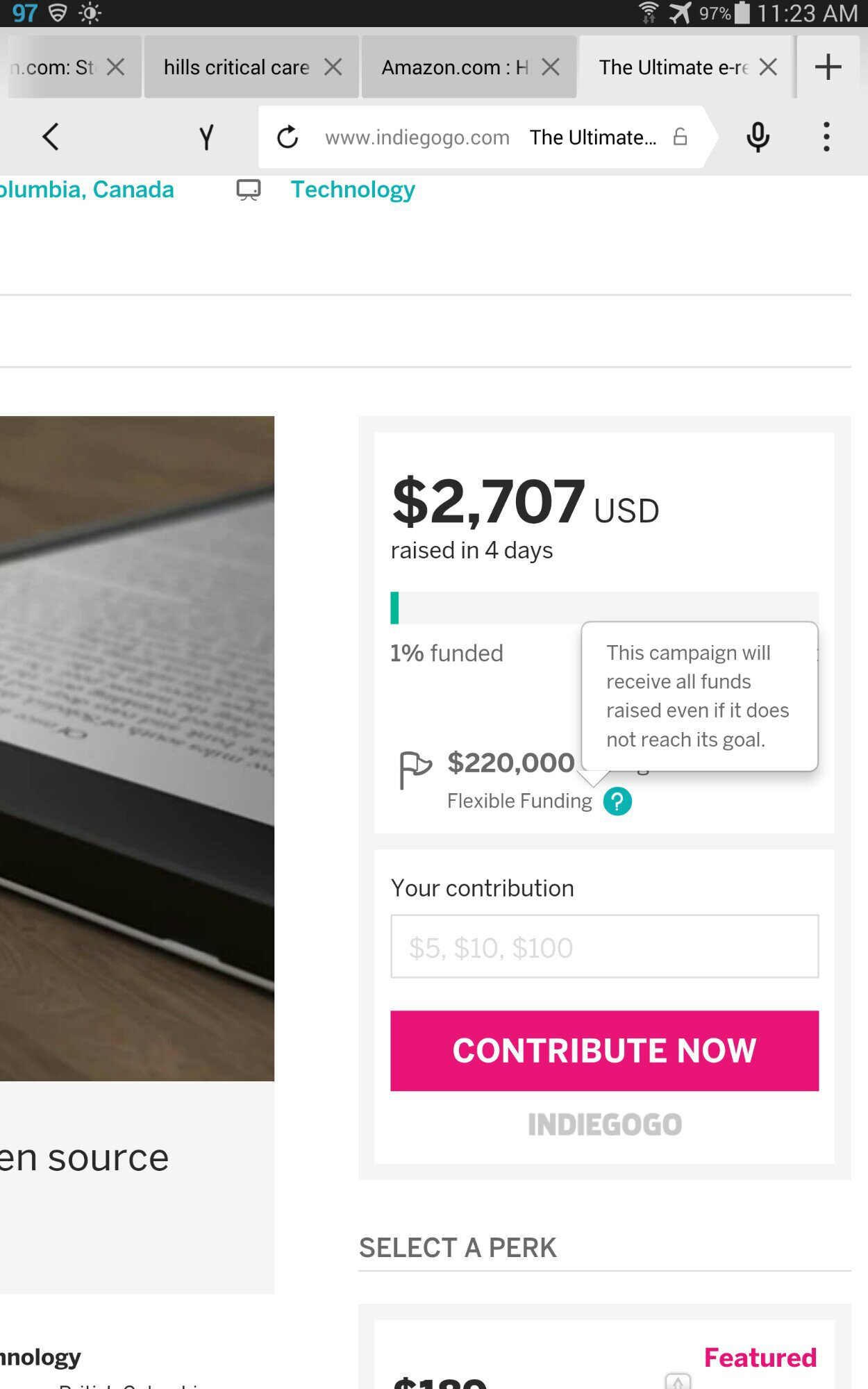The width and height of the screenshot is (868, 1389).
Task: Close the hills critical care tab
Action: [x=333, y=67]
